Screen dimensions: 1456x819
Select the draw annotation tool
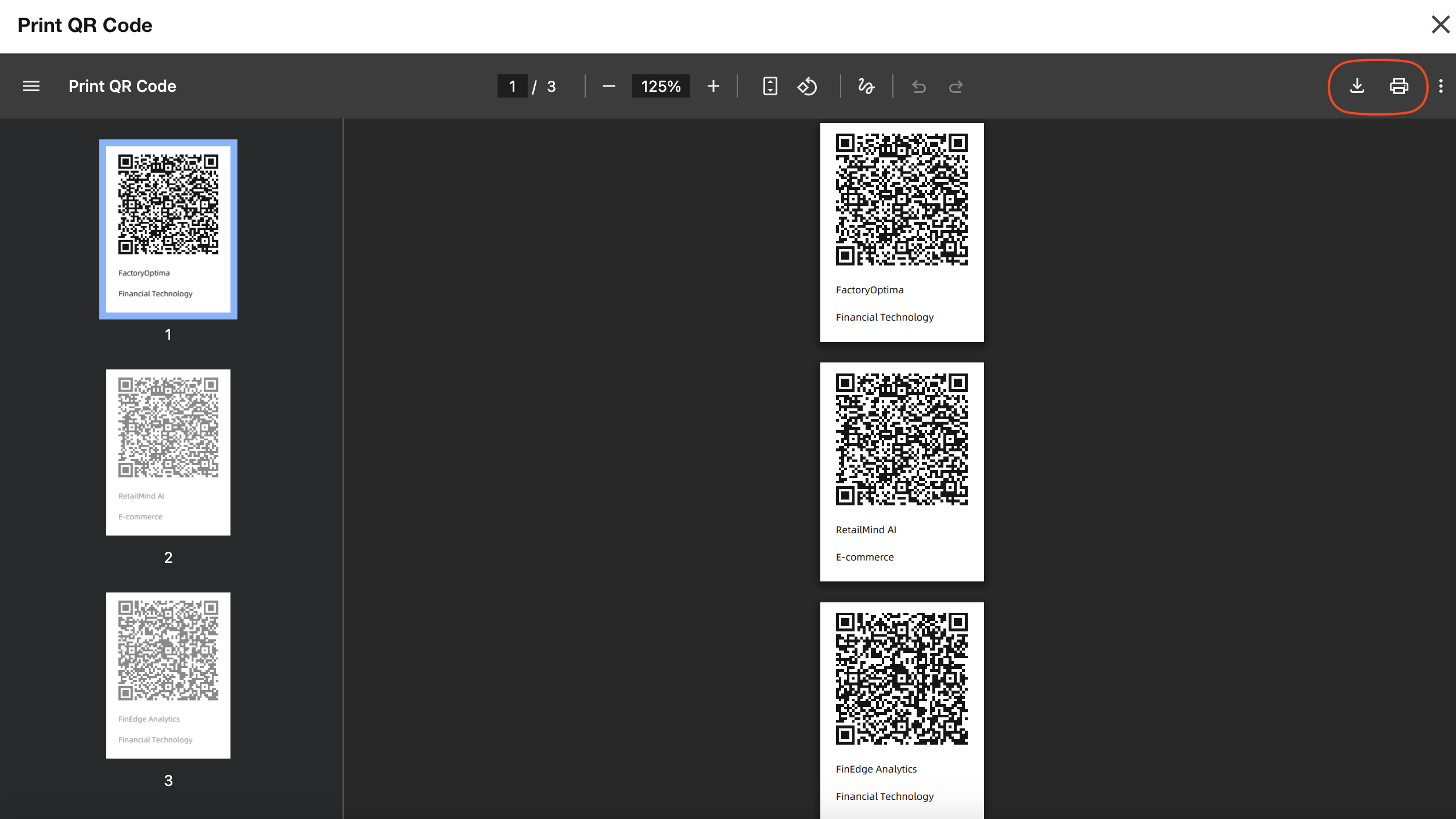pos(866,87)
